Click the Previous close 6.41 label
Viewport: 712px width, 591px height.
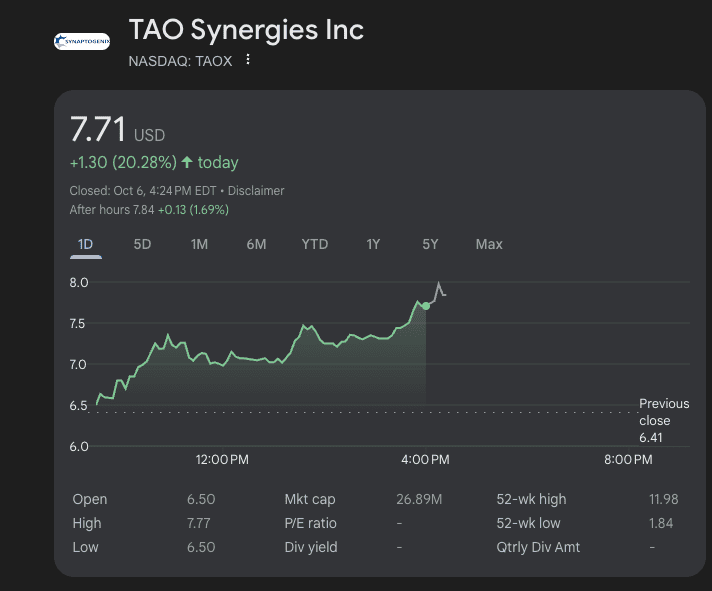[x=663, y=420]
